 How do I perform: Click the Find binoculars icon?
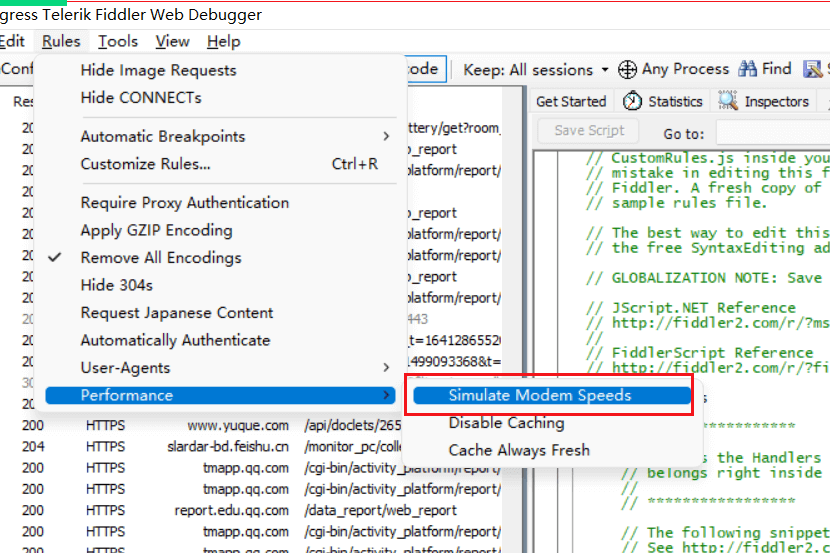click(747, 69)
